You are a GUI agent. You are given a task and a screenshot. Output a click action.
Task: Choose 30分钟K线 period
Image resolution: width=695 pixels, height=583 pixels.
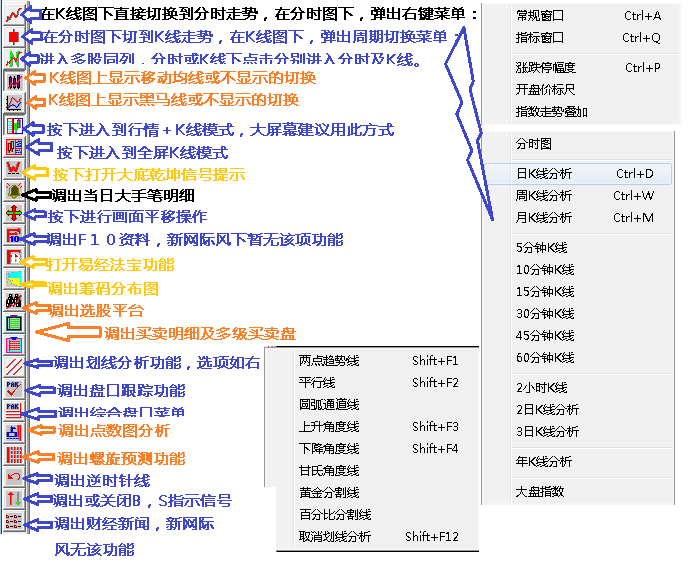(x=578, y=314)
